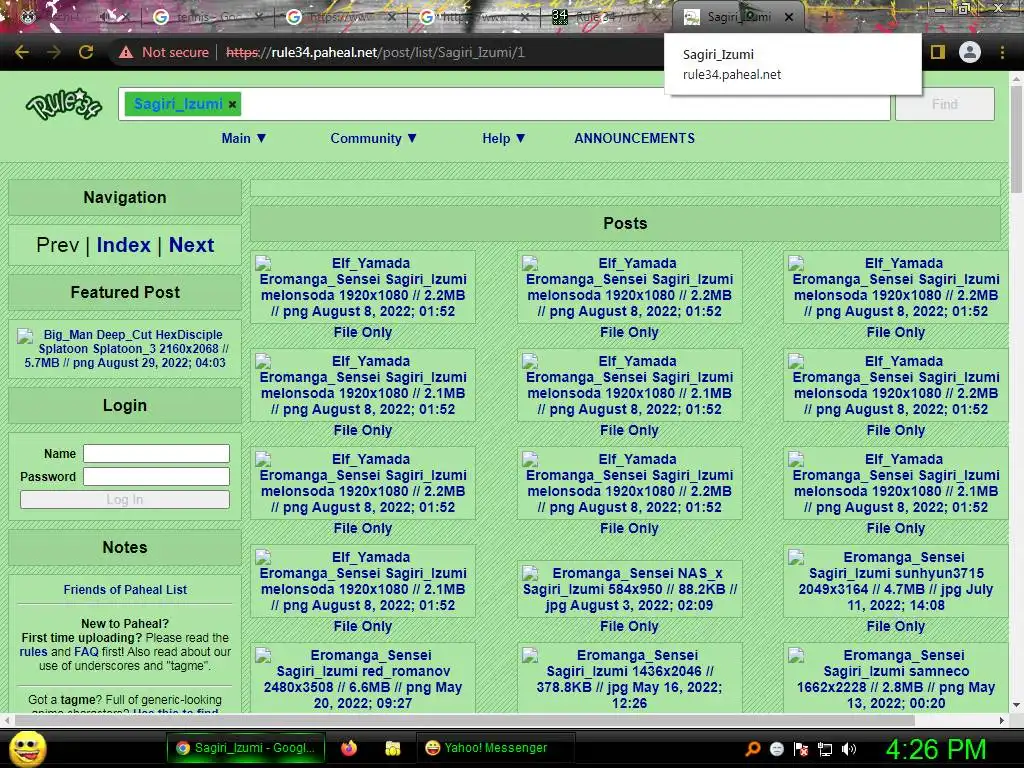Click the browser forward arrow
This screenshot has width=1024, height=768.
point(54,52)
